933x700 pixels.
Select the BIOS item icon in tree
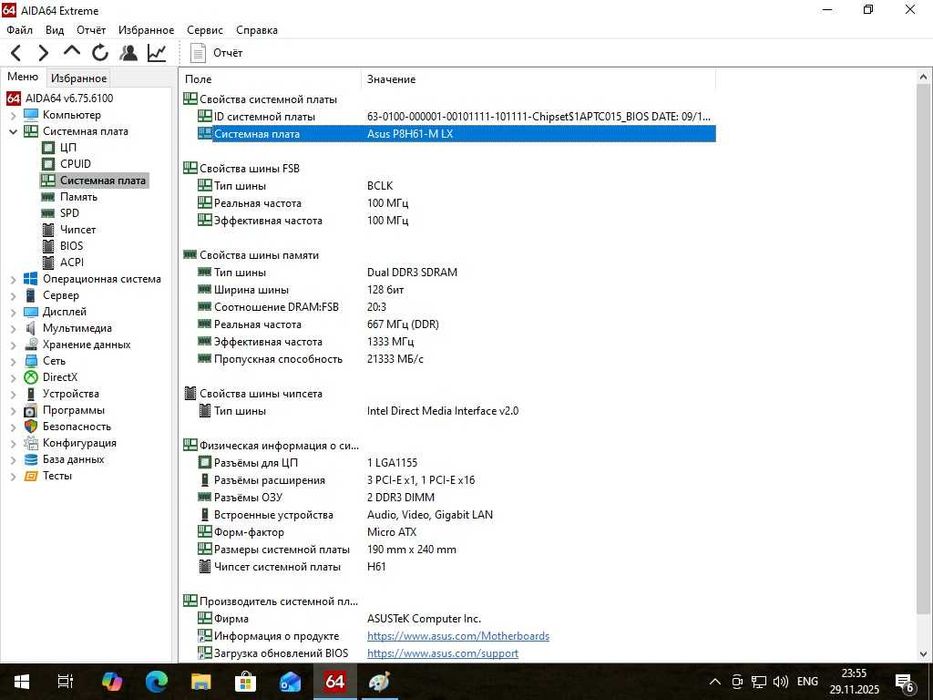[x=48, y=246]
